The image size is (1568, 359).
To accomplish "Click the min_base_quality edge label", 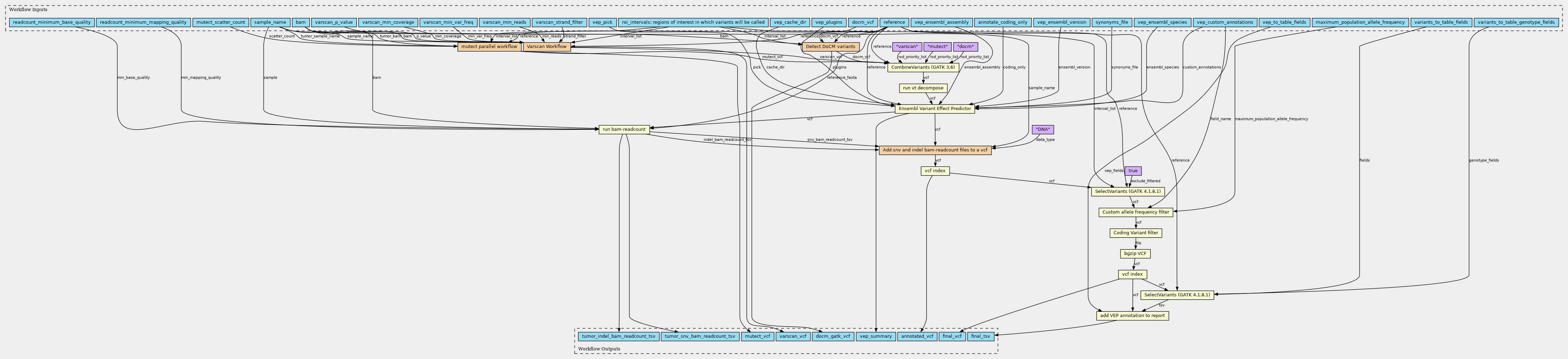I will (x=133, y=78).
